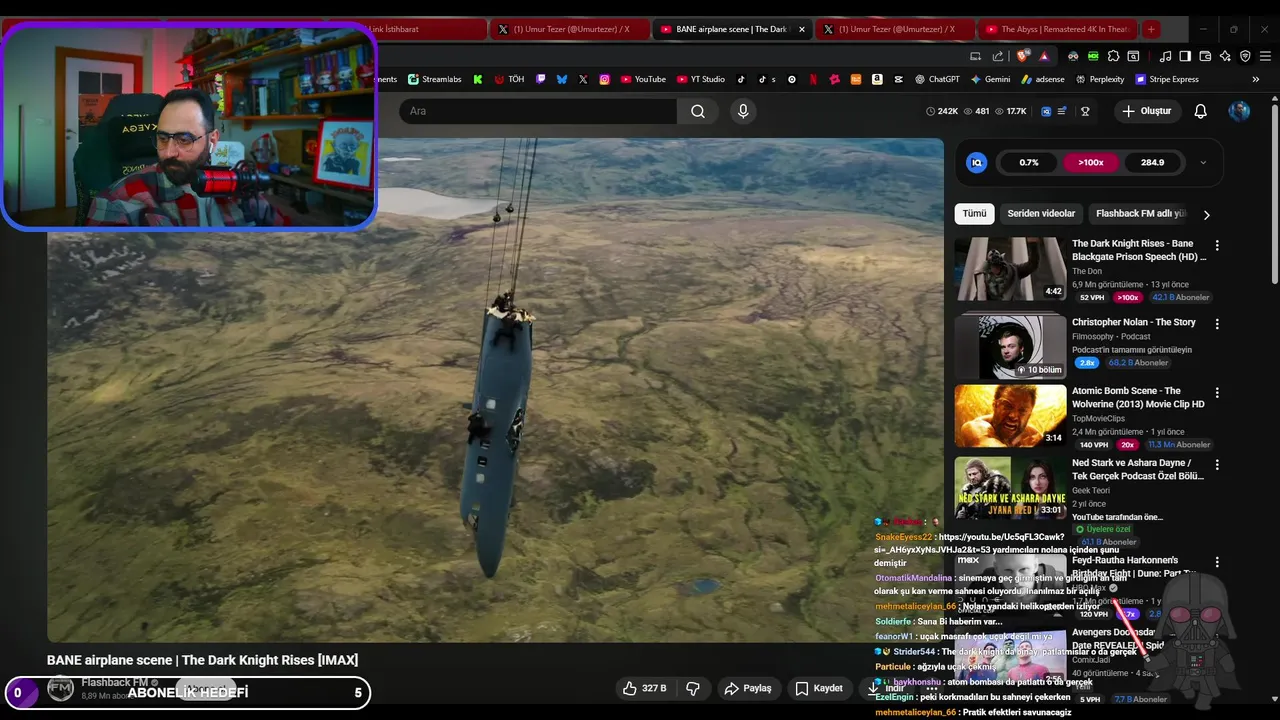Open options for Christopher Nolan - The Story

pos(1217,324)
